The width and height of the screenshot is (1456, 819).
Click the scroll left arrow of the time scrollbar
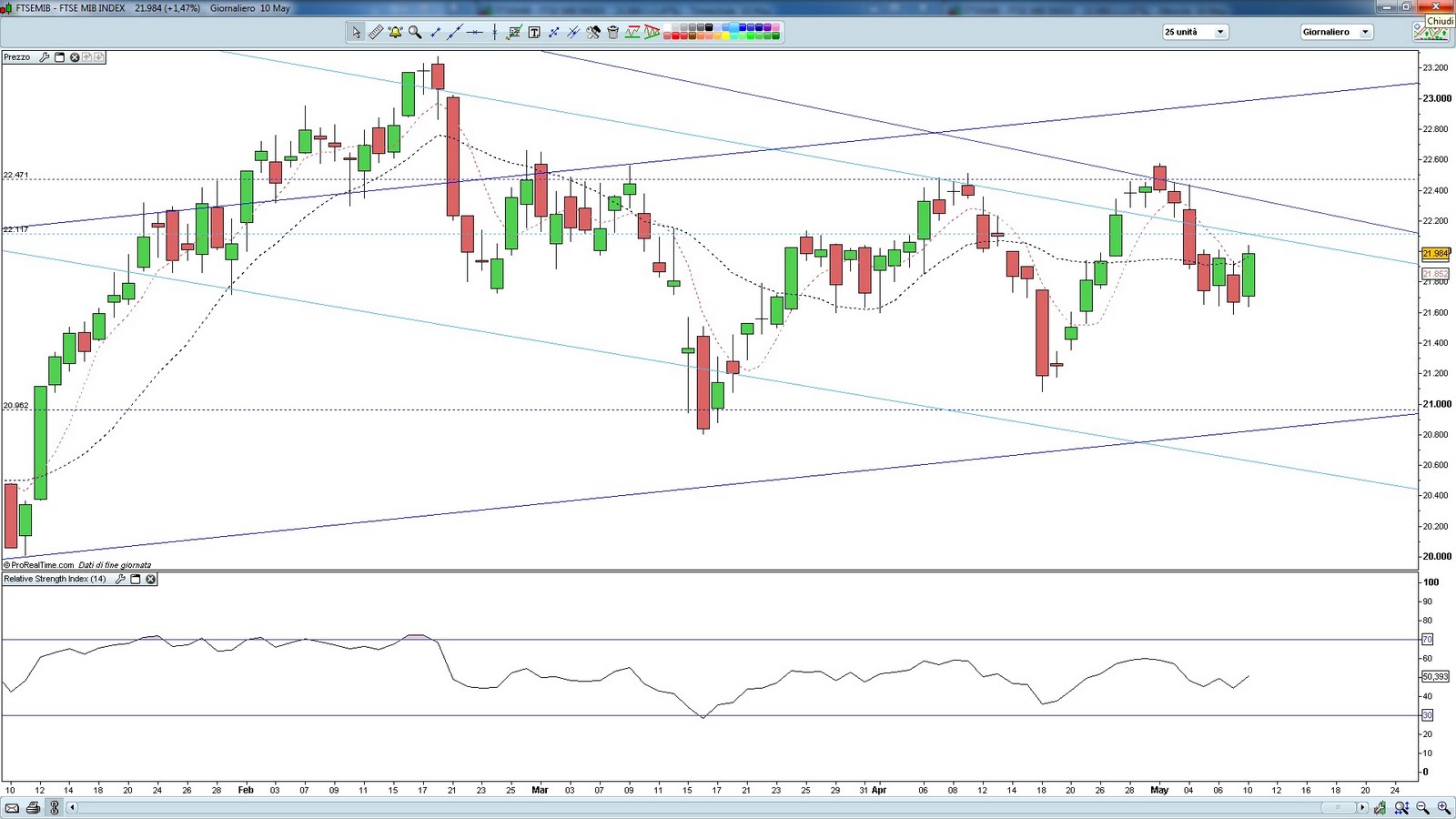pyautogui.click(x=72, y=807)
